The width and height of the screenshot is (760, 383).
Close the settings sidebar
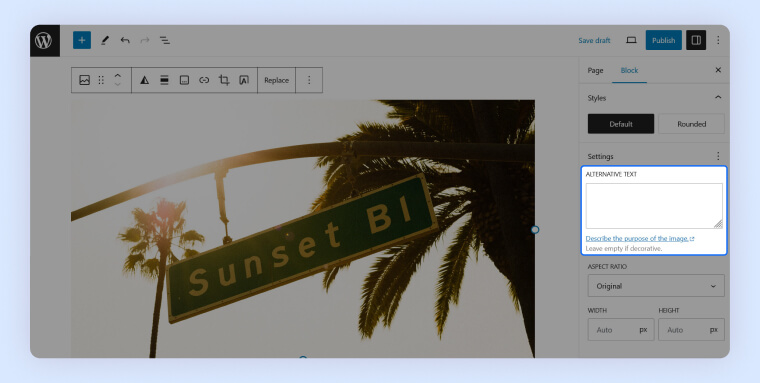pos(718,70)
